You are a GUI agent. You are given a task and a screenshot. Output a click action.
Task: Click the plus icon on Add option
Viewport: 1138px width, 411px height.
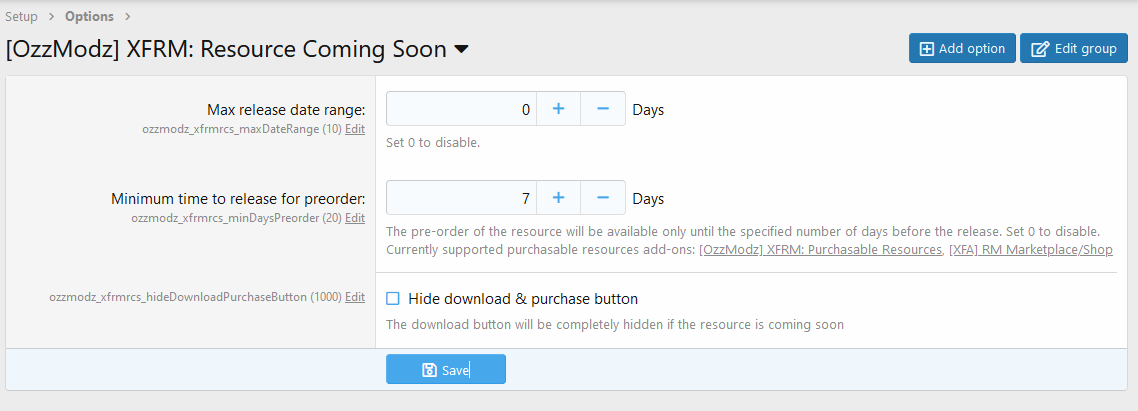(x=926, y=49)
